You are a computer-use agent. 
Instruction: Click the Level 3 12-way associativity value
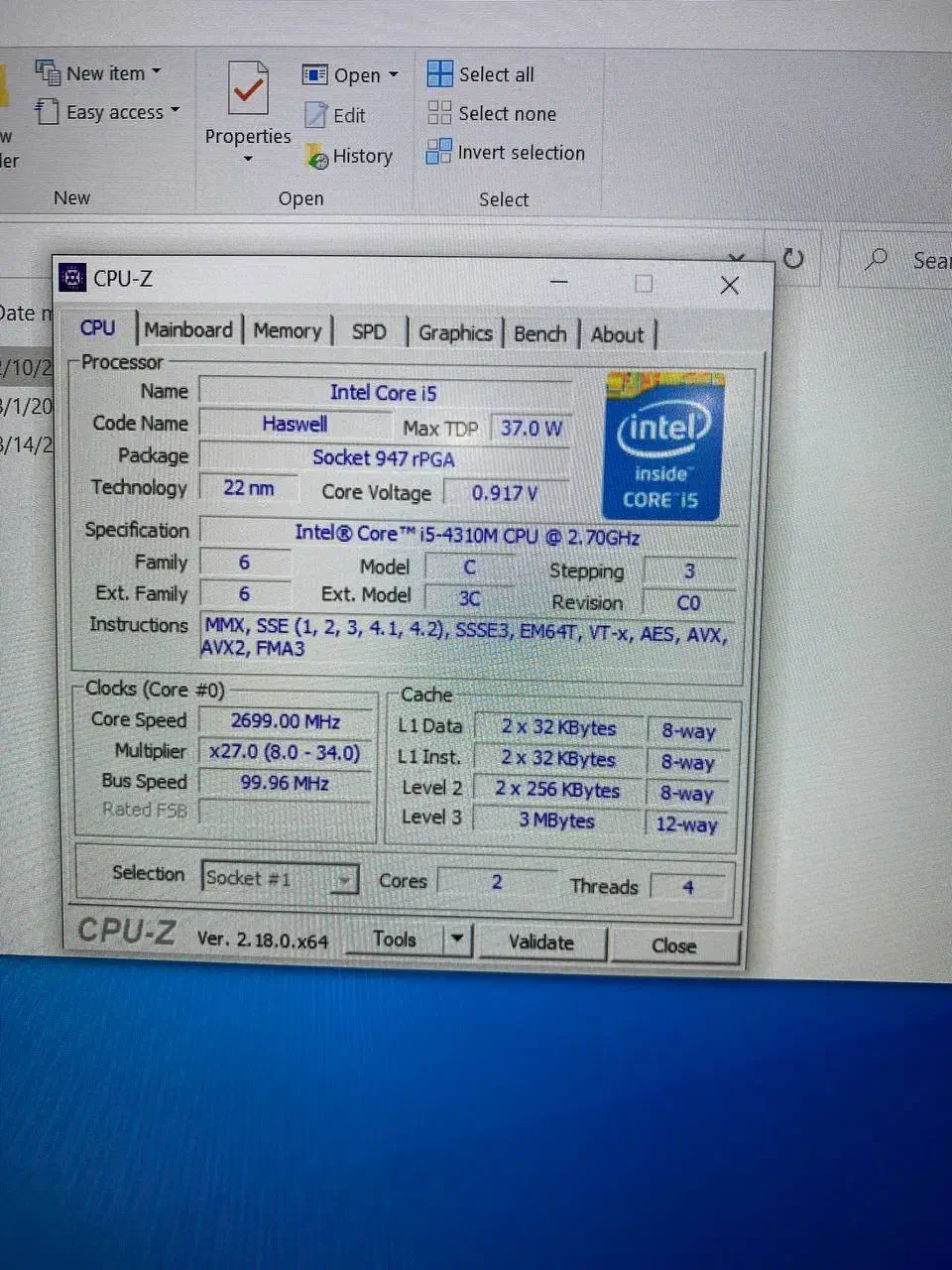[687, 825]
